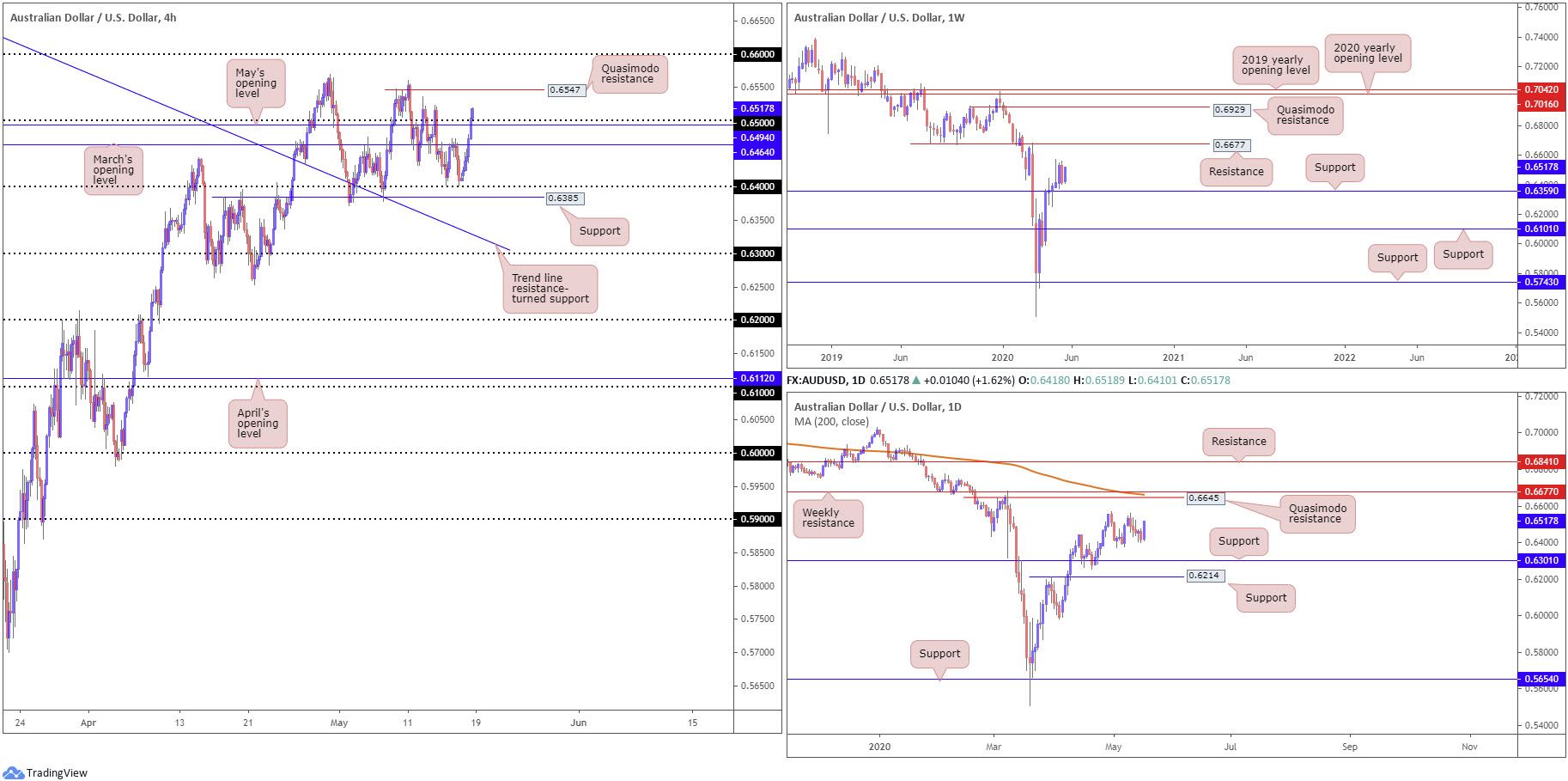Click the 2019 yearly opening level callout

pyautogui.click(x=1275, y=65)
